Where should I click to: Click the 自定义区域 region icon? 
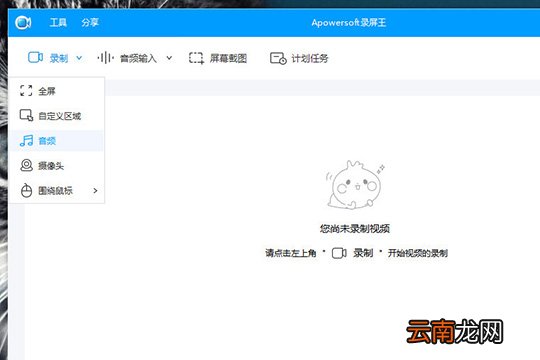pos(26,115)
